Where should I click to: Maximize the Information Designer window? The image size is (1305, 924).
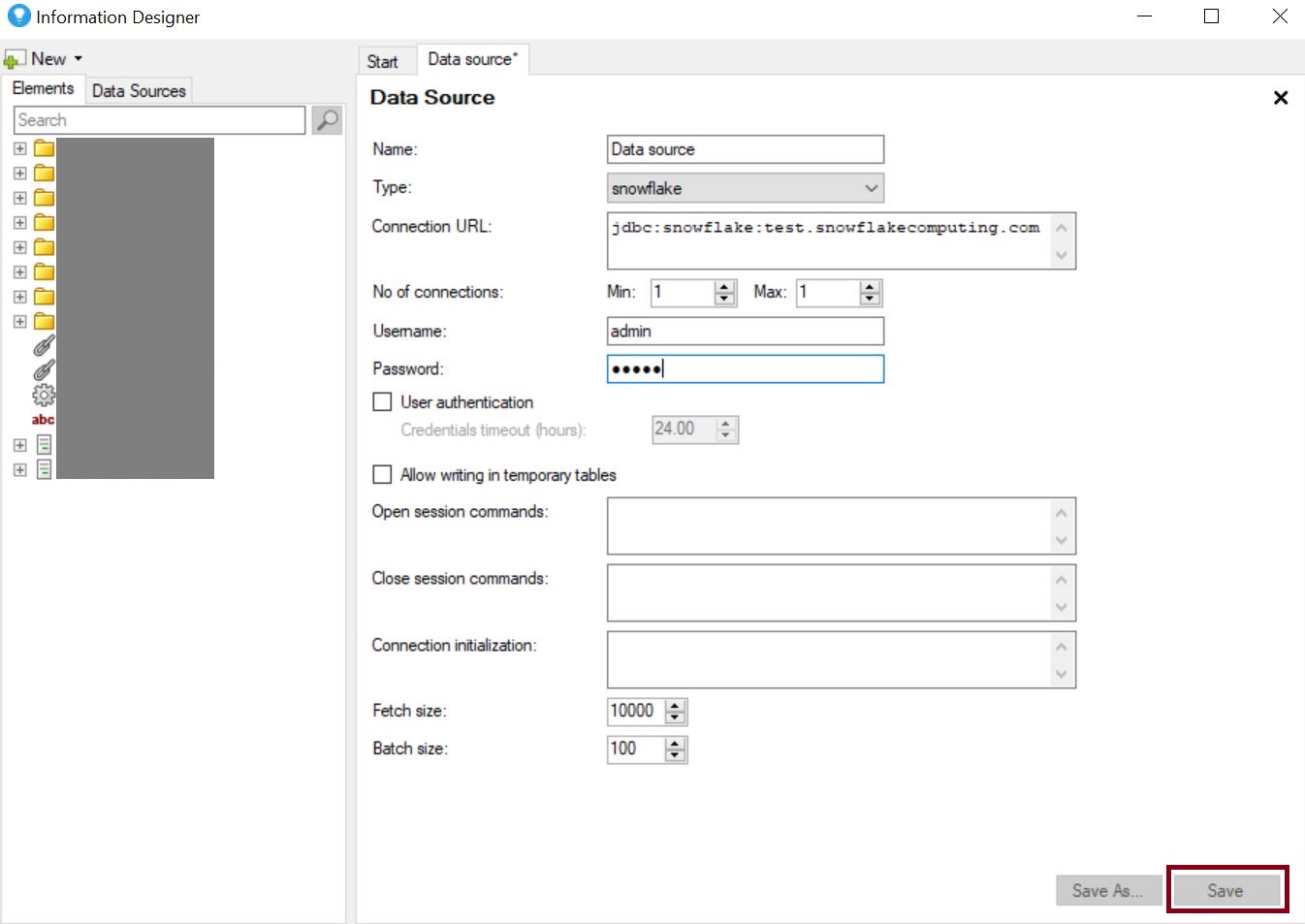pyautogui.click(x=1212, y=16)
